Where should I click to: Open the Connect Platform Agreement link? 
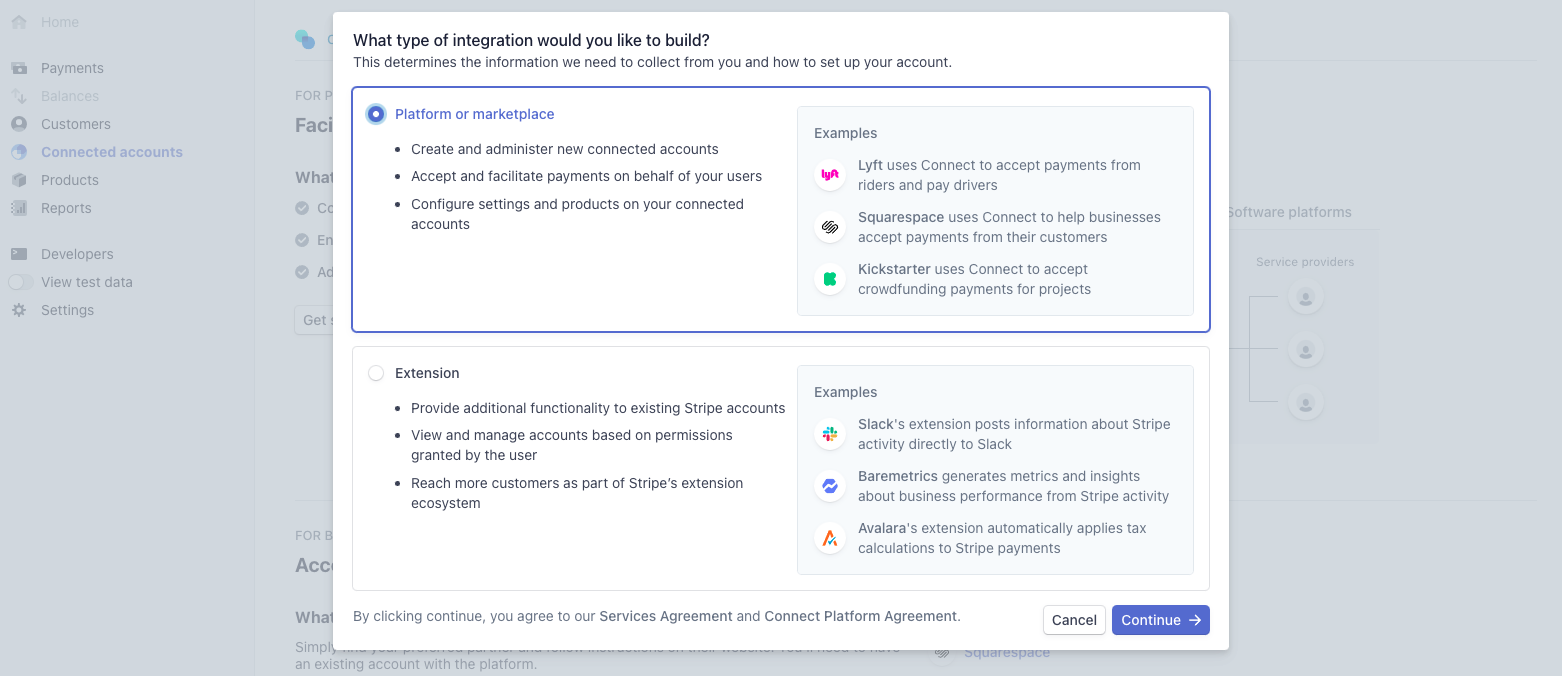[x=860, y=616]
